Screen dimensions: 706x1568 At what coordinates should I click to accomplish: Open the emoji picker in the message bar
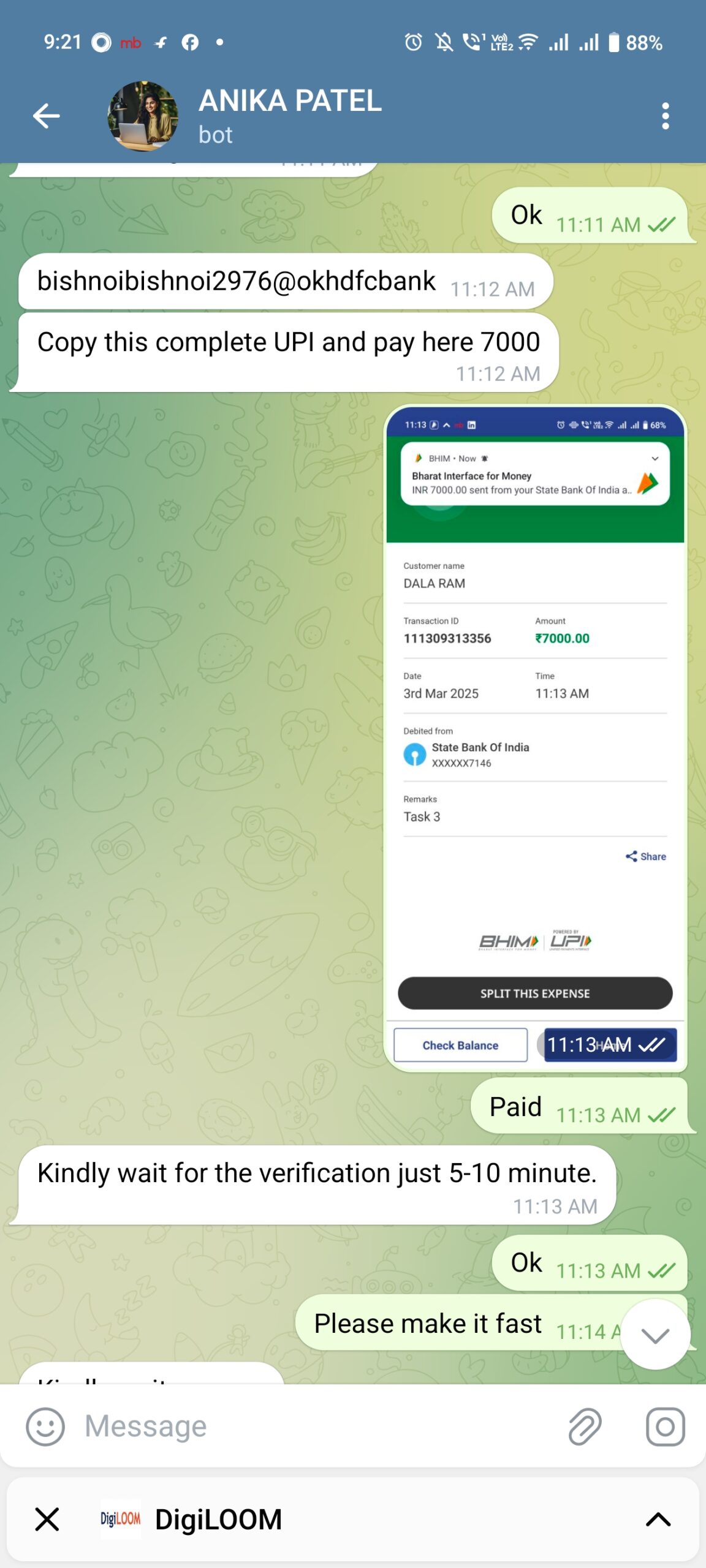(45, 1427)
